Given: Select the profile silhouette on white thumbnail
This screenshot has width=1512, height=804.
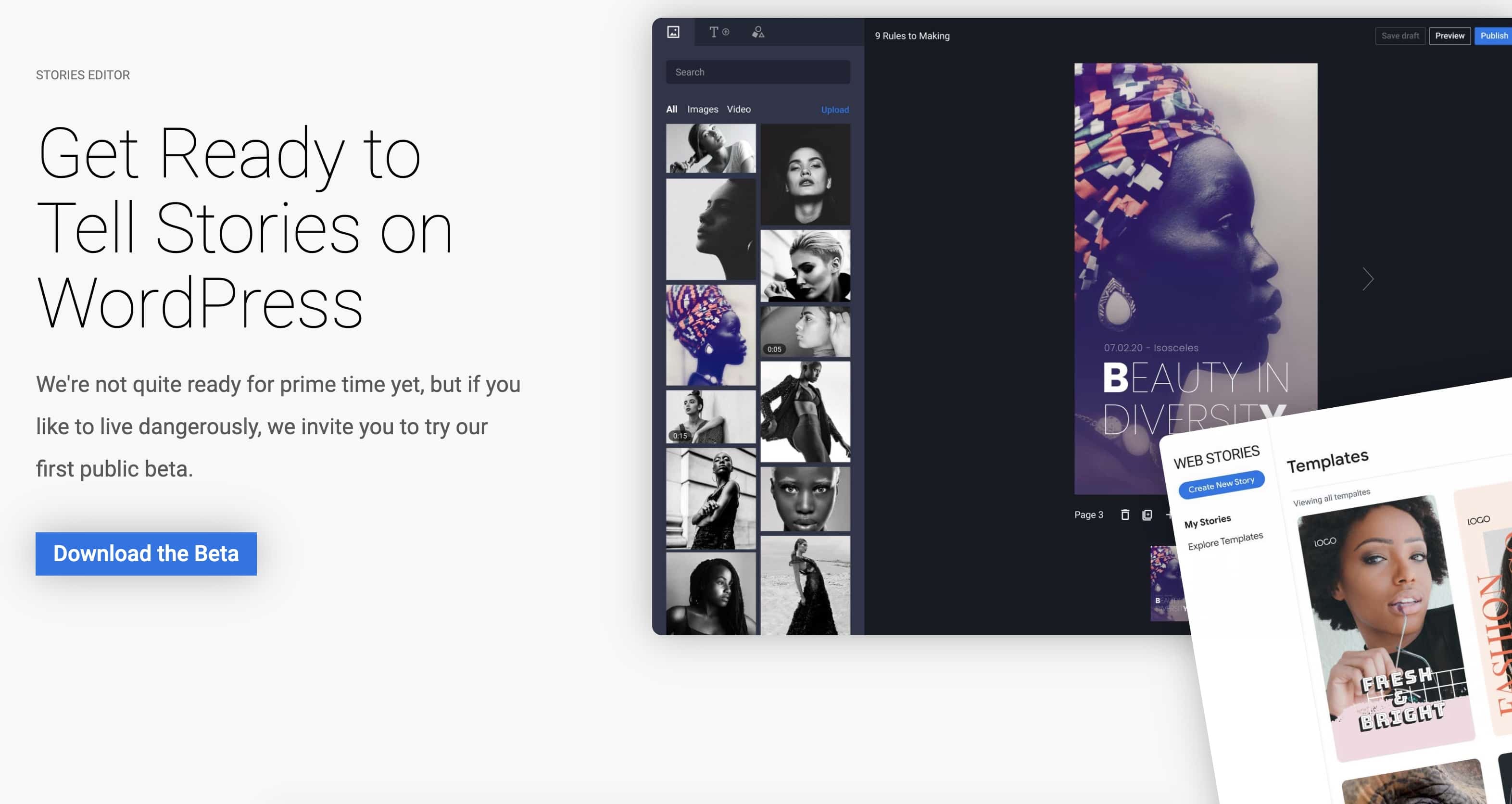Looking at the screenshot, I should (710, 229).
